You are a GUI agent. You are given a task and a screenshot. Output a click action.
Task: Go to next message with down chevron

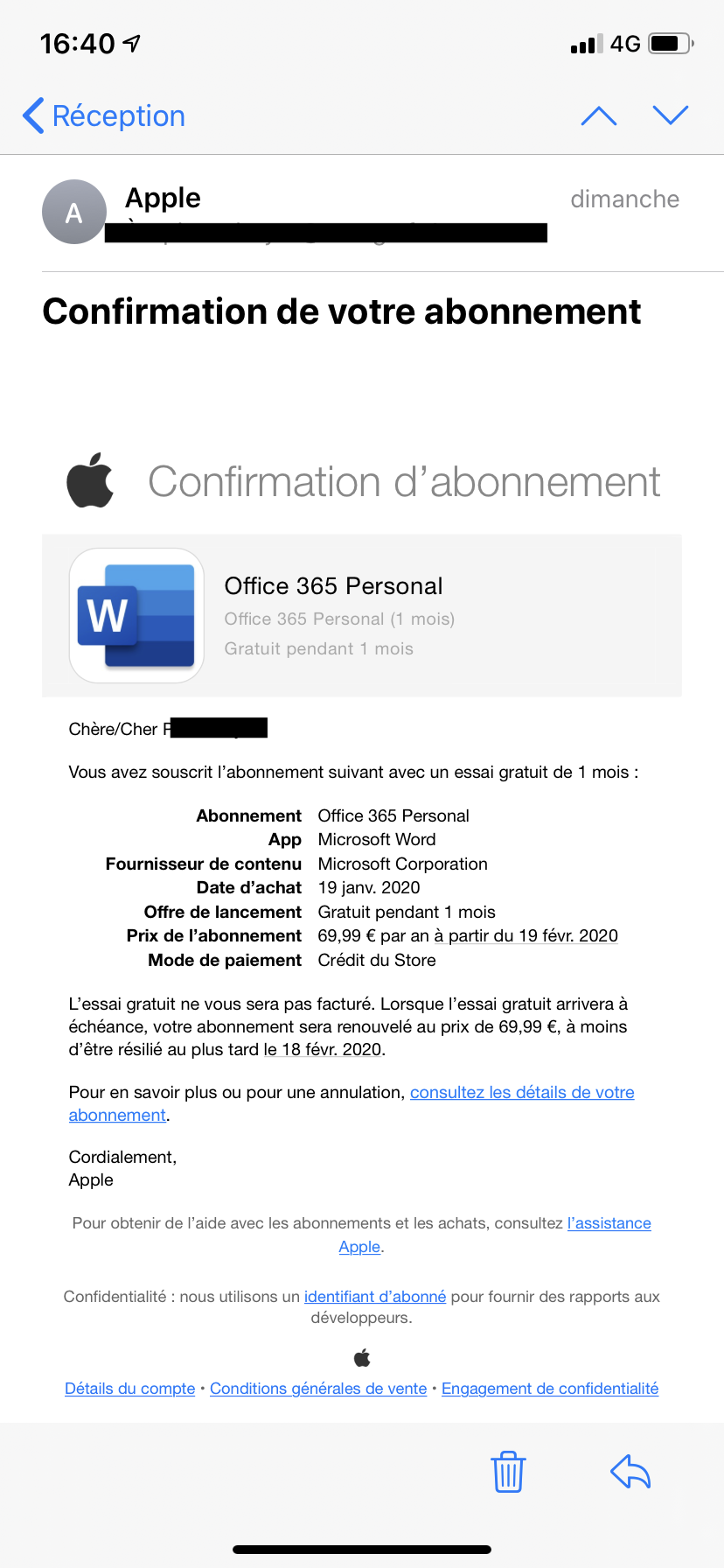pyautogui.click(x=671, y=115)
